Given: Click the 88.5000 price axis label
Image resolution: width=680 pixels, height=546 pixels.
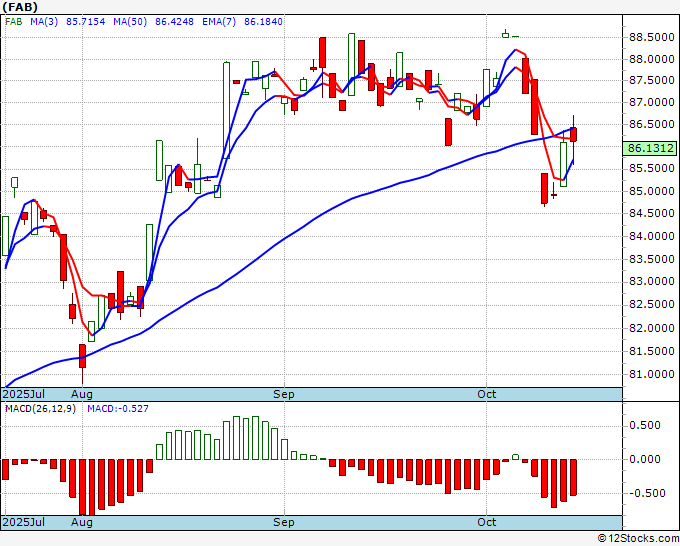Looking at the screenshot, I should [652, 38].
